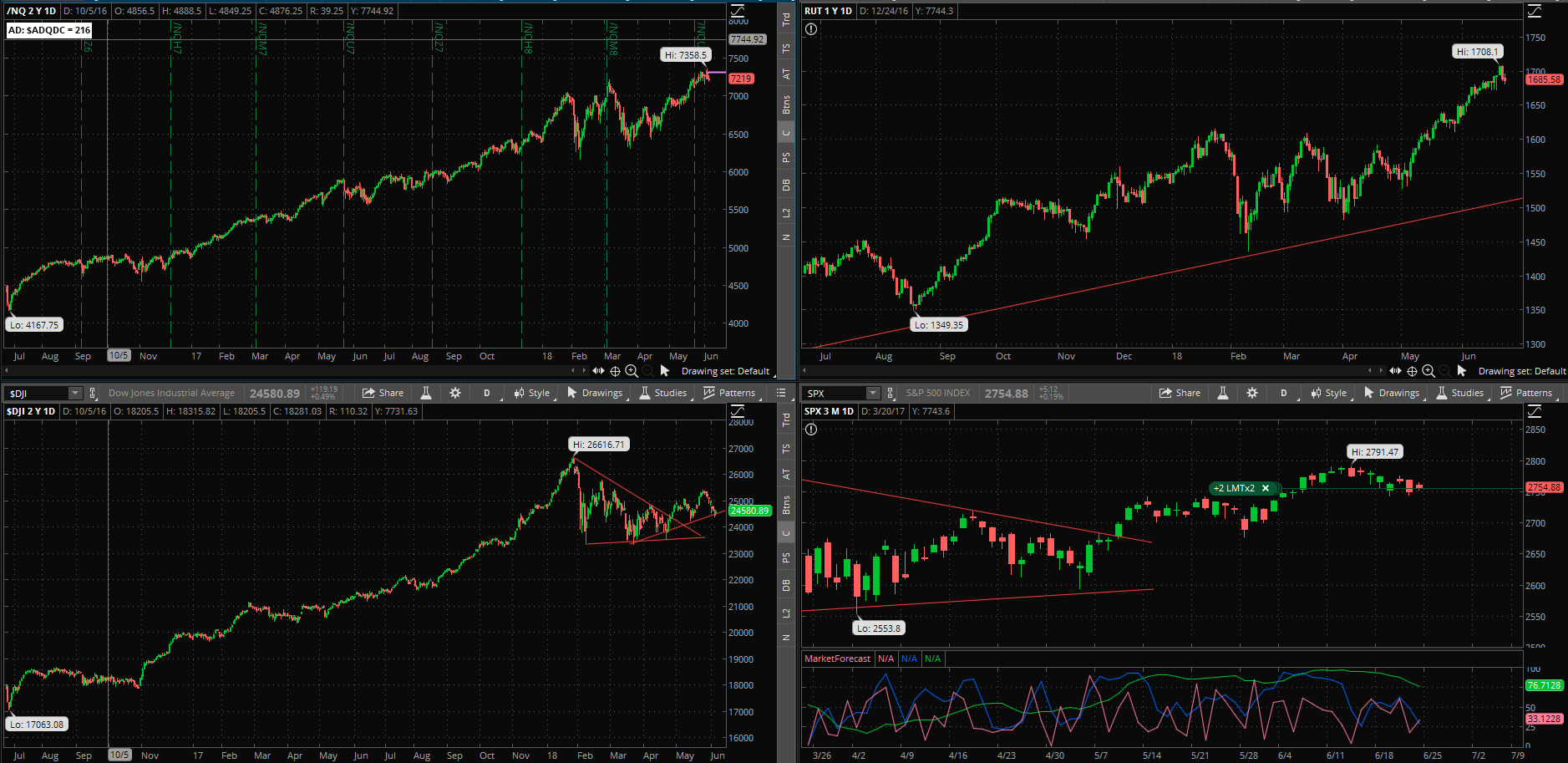Open AT tab beside $DJI chart

tap(786, 474)
